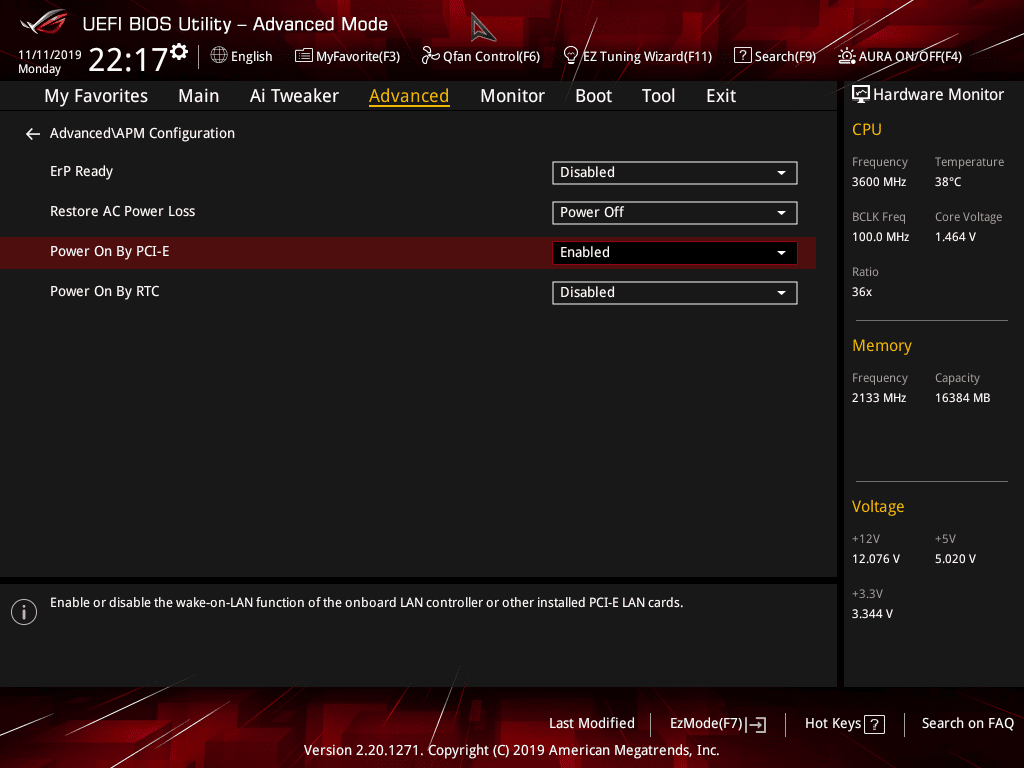
Task: Click the Core Voltage value 1.464 V
Action: coord(955,237)
